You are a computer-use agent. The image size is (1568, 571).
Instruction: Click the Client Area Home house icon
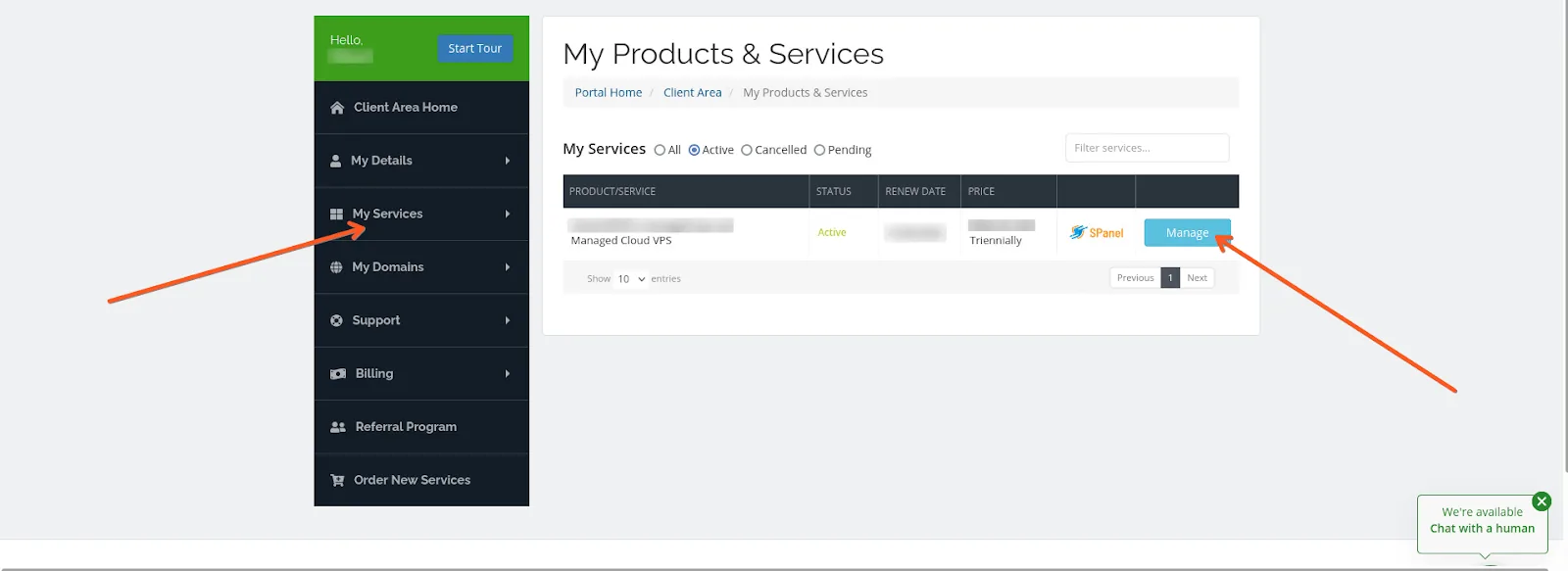(x=337, y=108)
